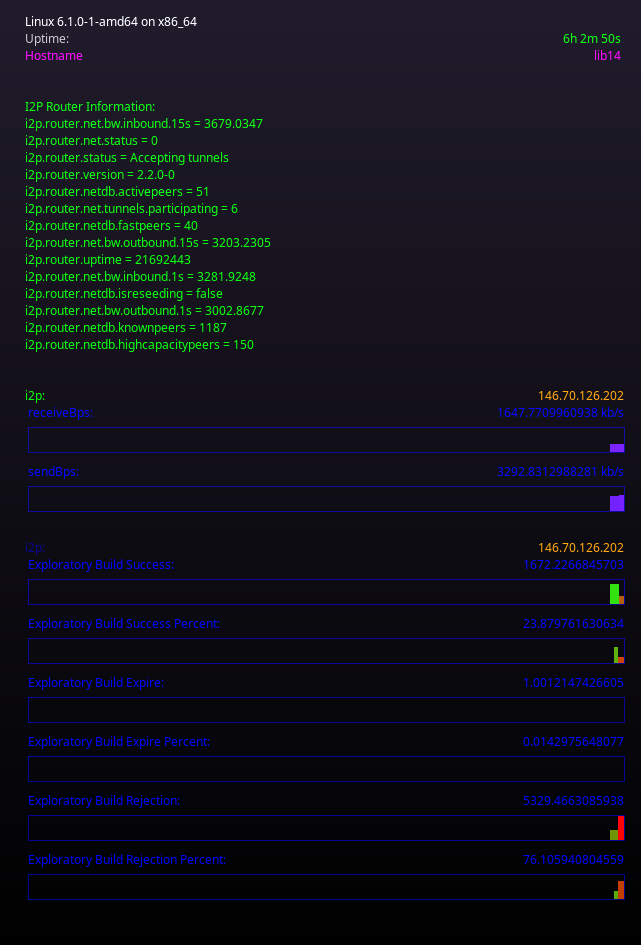Click the 76.105940804559 value

[x=573, y=860]
